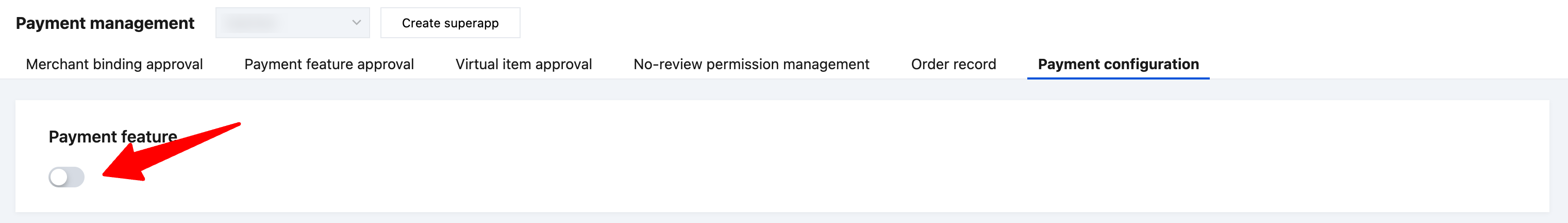
Task: Enable the Payment feature toggle switch
Action: tap(66, 177)
